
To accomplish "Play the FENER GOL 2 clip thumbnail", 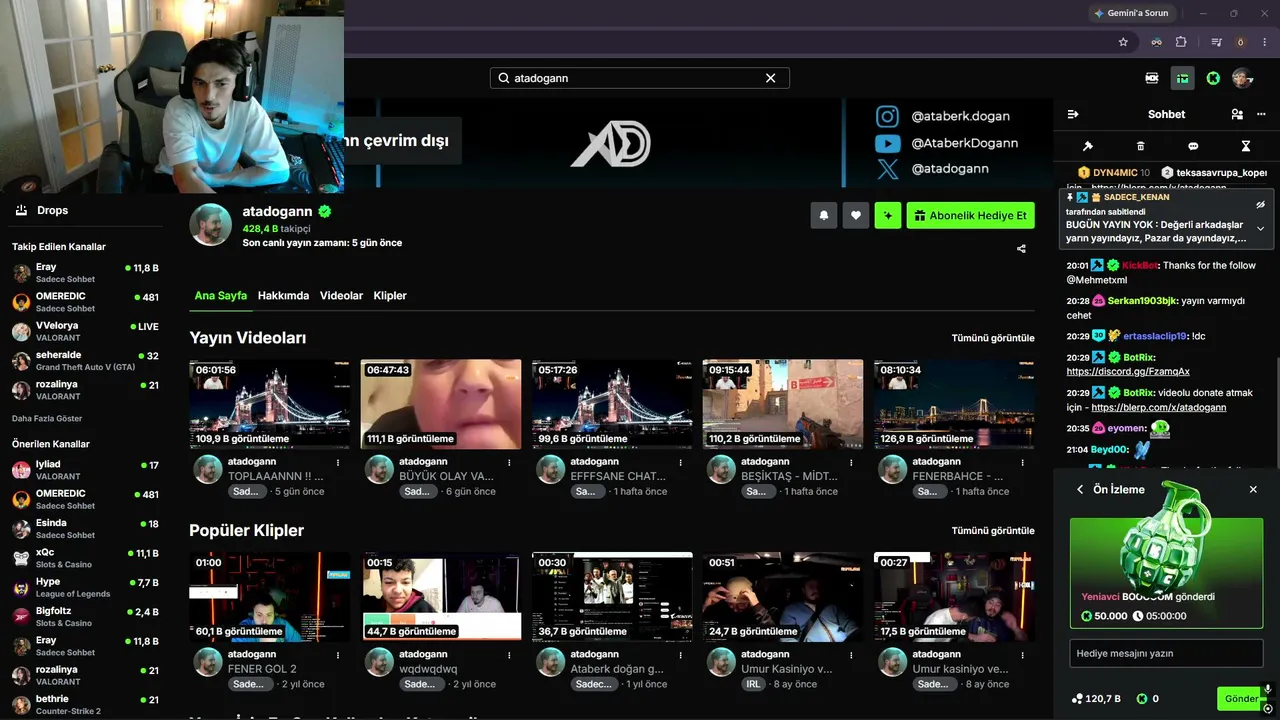I will [270, 597].
